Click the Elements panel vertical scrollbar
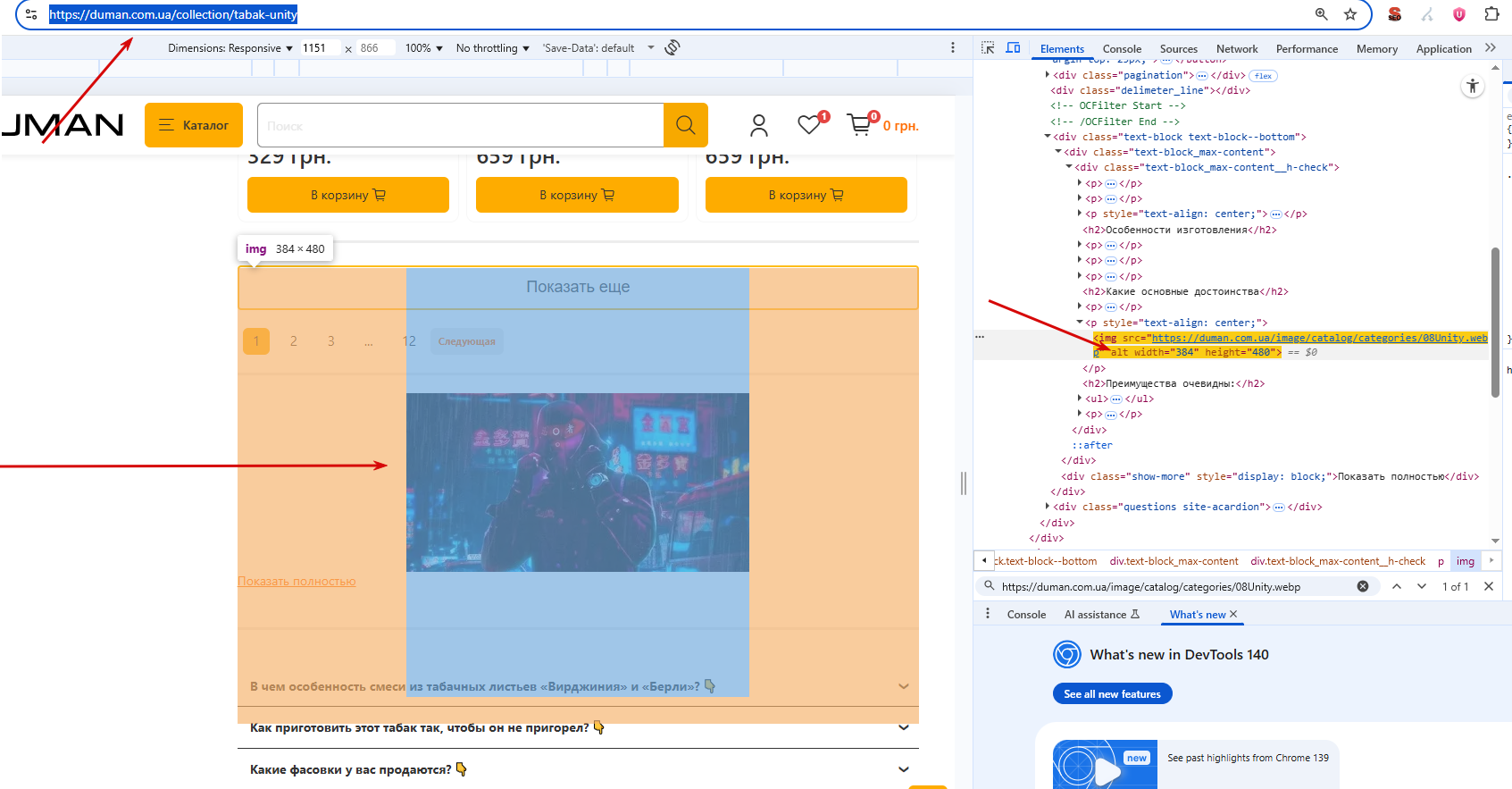This screenshot has height=789, width=1512. pos(1495,322)
